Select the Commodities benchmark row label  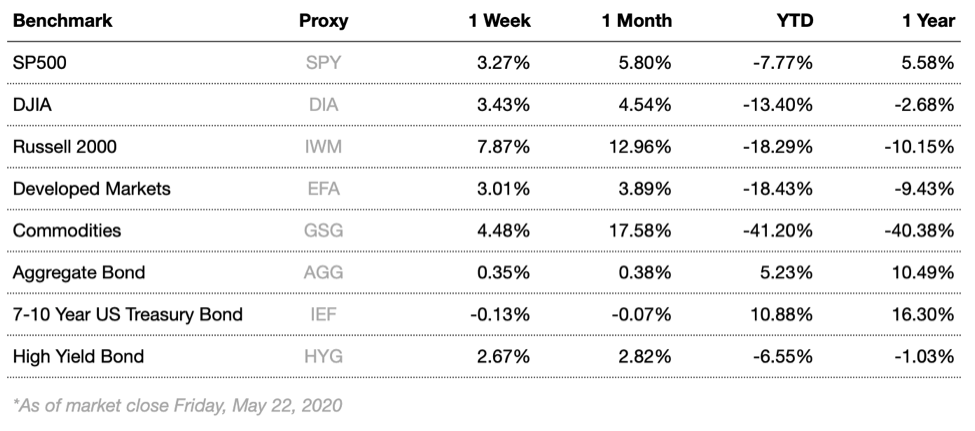tap(67, 231)
